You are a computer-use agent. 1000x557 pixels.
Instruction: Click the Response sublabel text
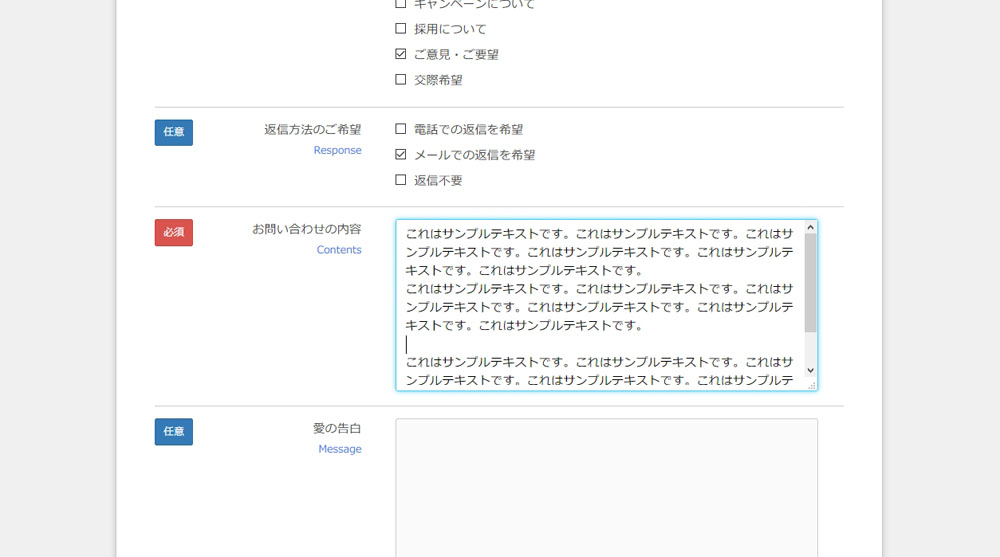point(337,151)
